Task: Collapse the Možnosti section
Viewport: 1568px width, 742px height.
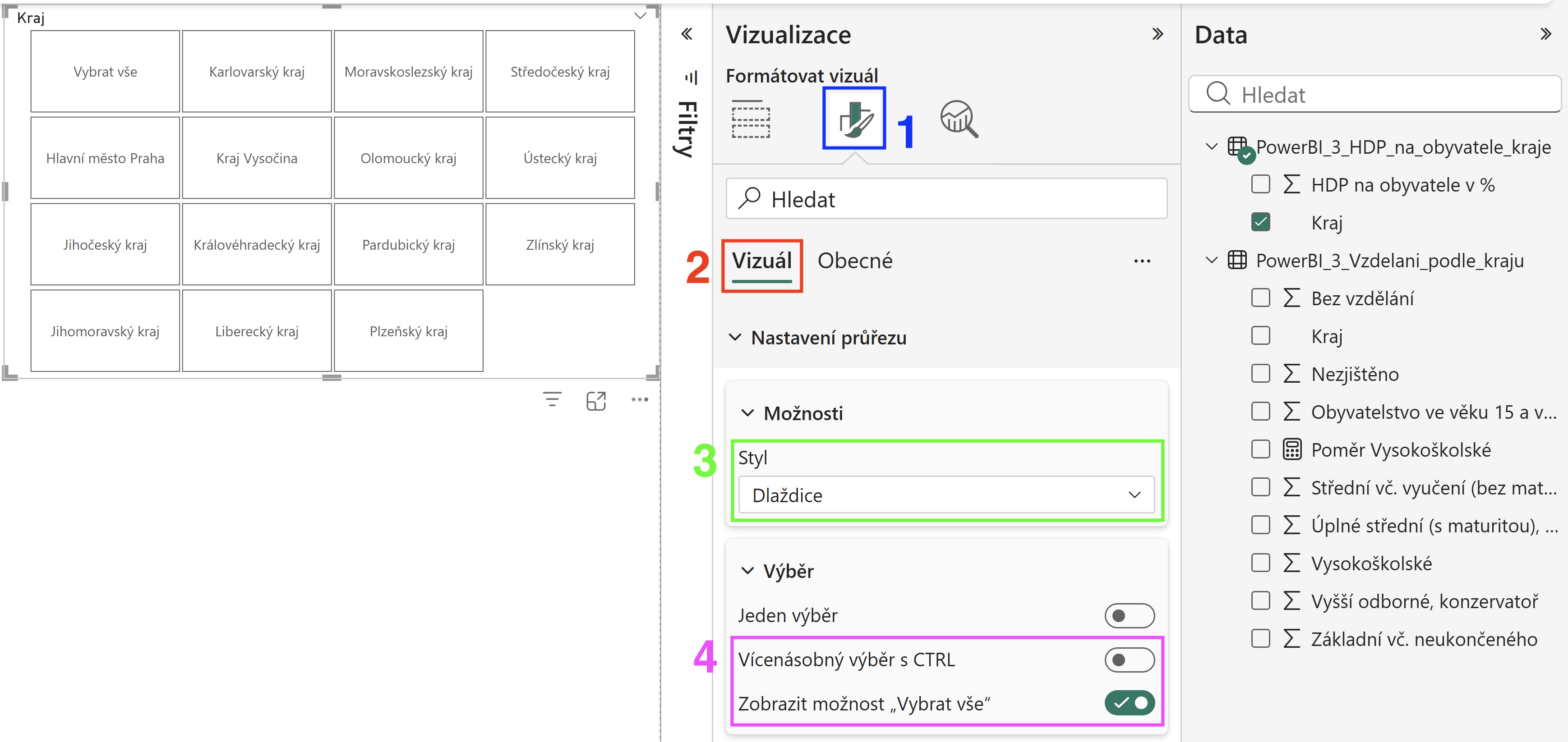Action: tap(747, 413)
